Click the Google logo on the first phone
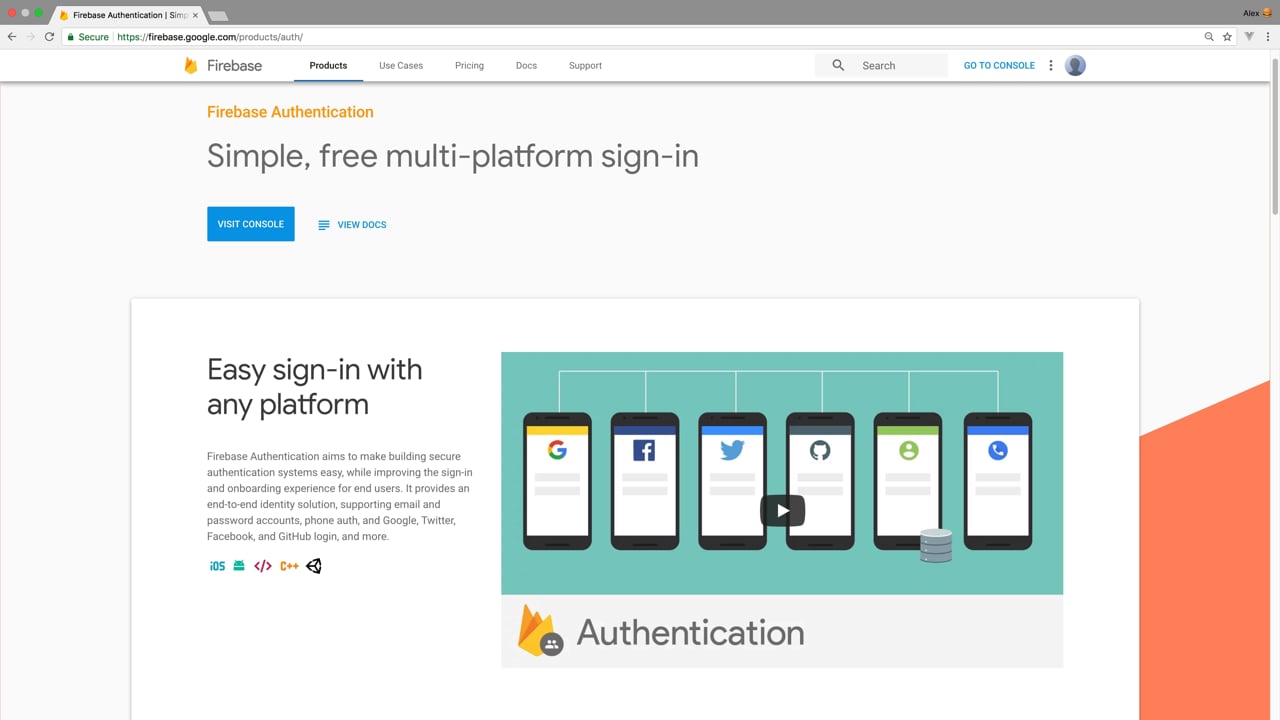Screen dimensions: 1280x720 557,450
